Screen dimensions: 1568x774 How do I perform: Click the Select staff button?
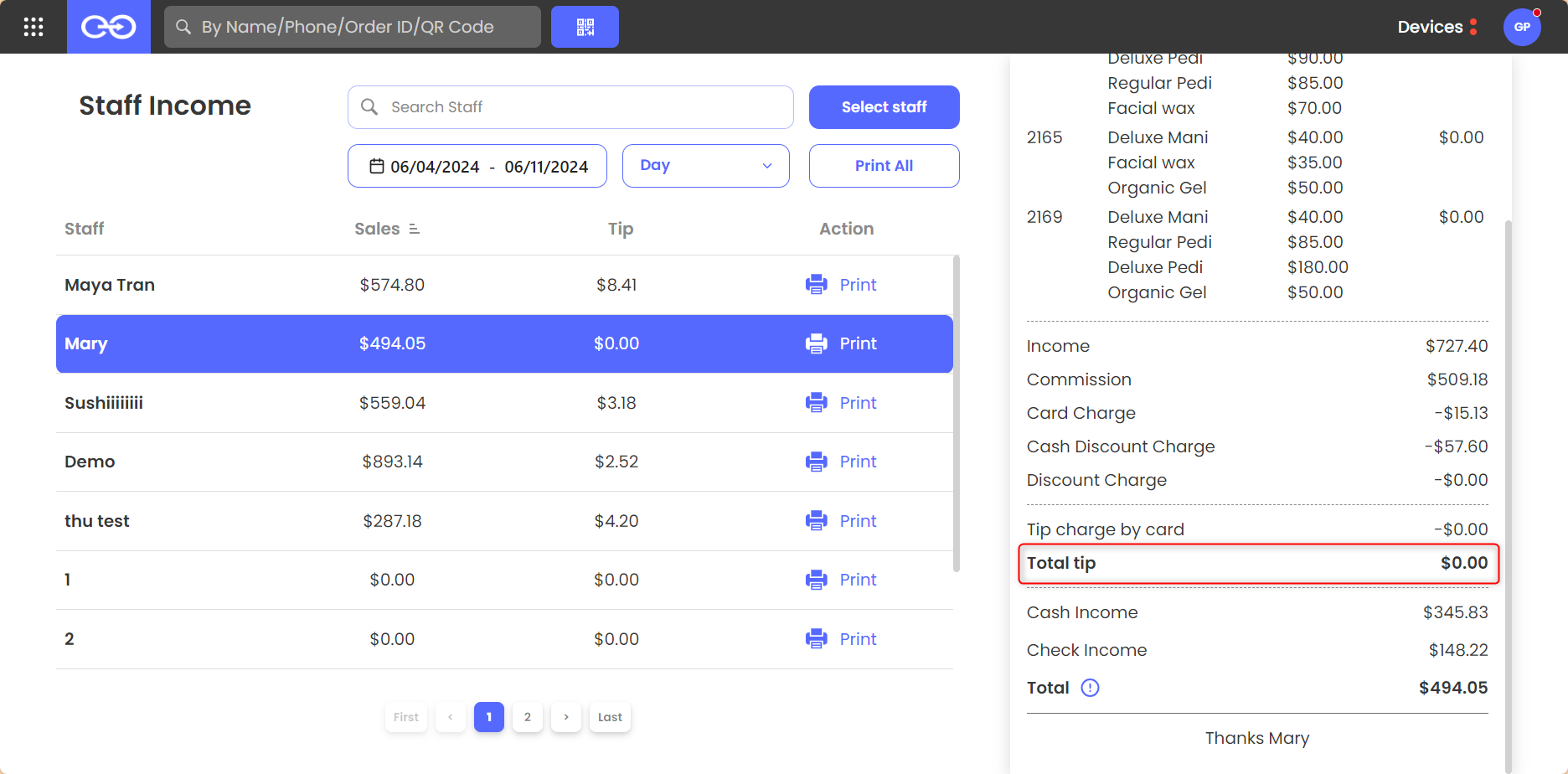[884, 107]
